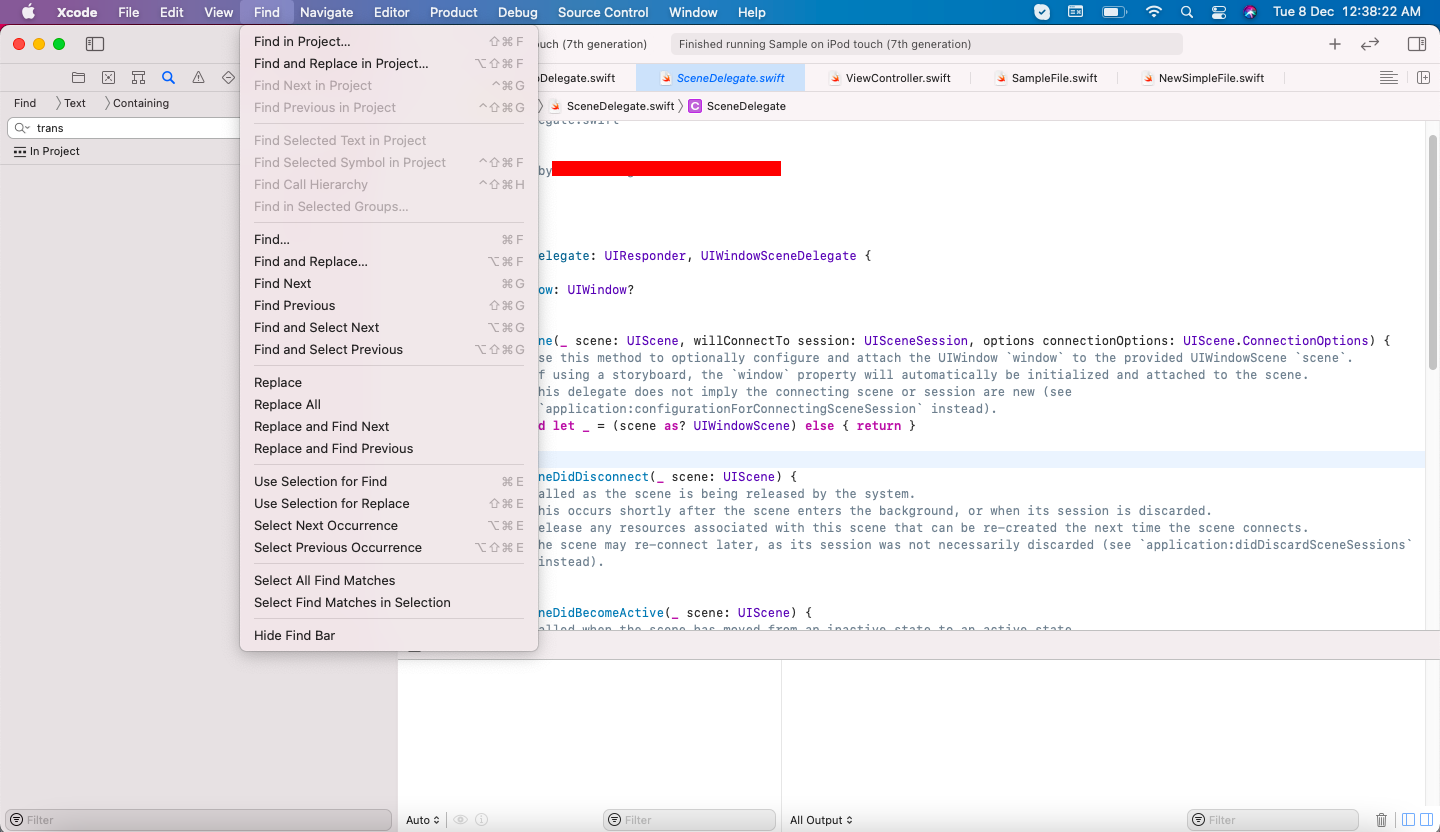The height and width of the screenshot is (832, 1440).
Task: Show only the variables view pane
Action: coord(1408,820)
